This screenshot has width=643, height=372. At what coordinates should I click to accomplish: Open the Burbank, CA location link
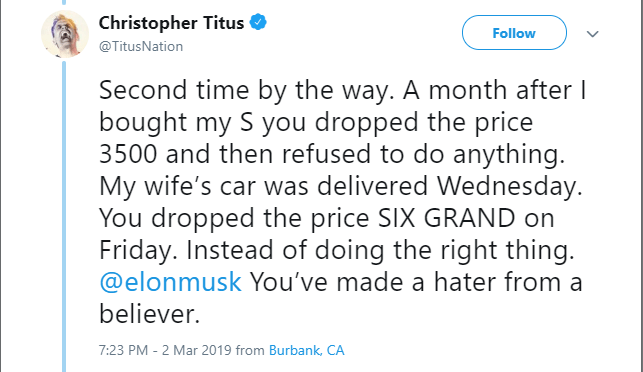point(306,350)
